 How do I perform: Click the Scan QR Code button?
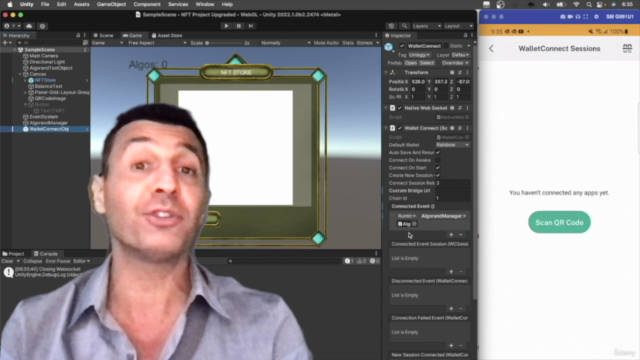point(559,222)
